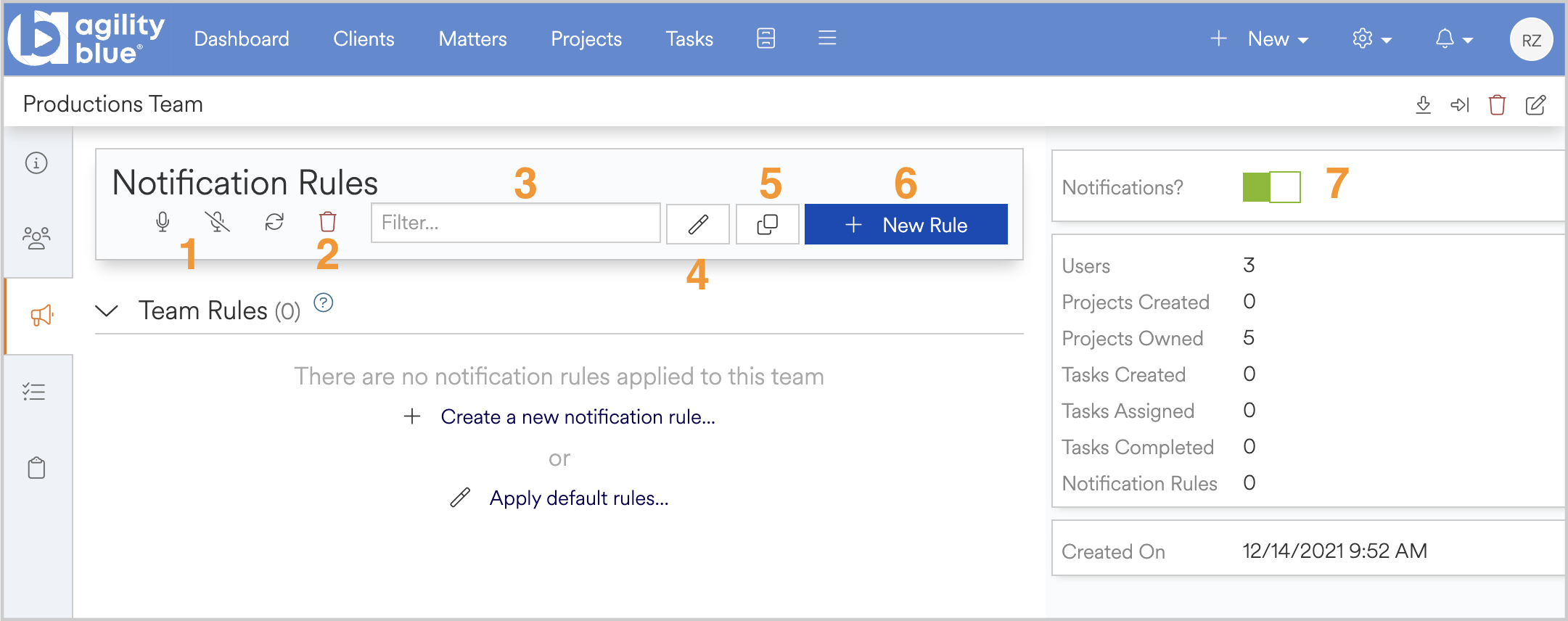1568x621 pixels.
Task: Open the team users tab in the sidebar
Action: click(36, 238)
